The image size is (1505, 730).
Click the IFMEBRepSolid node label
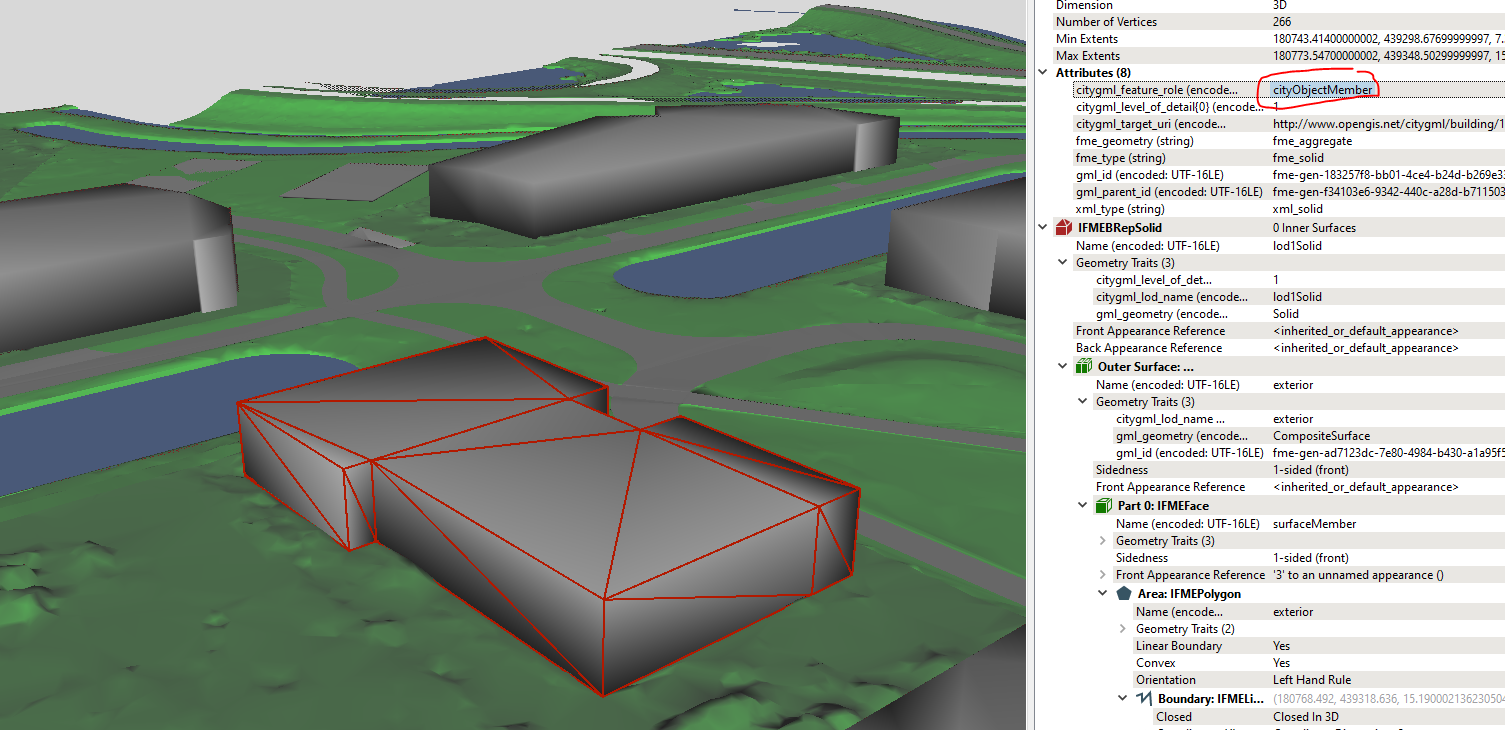point(1119,228)
